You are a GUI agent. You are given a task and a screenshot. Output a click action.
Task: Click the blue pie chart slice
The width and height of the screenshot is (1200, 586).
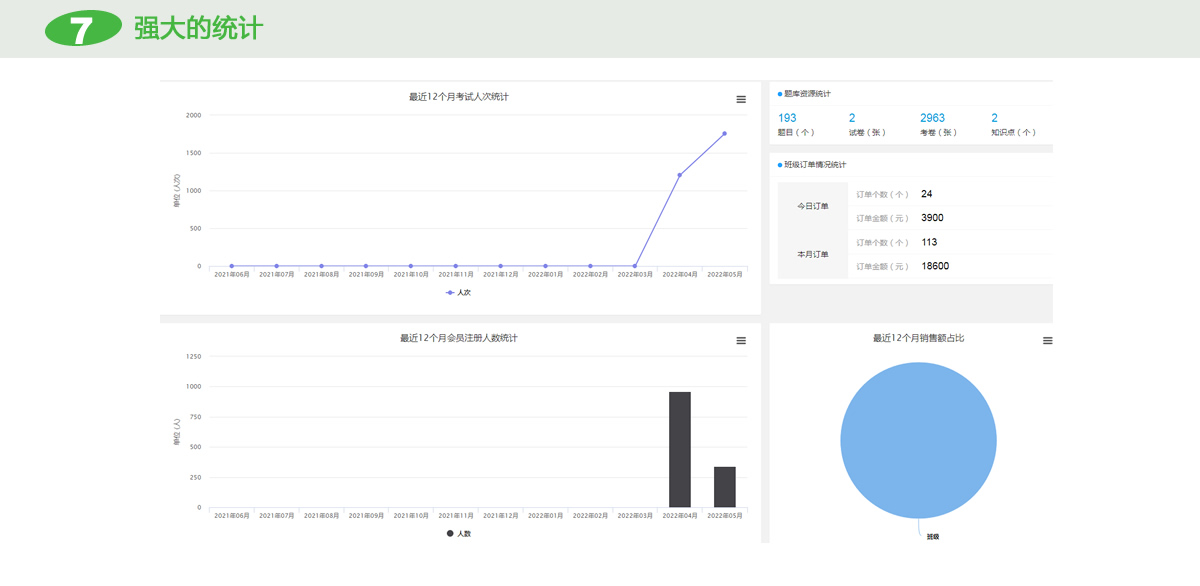pos(918,441)
